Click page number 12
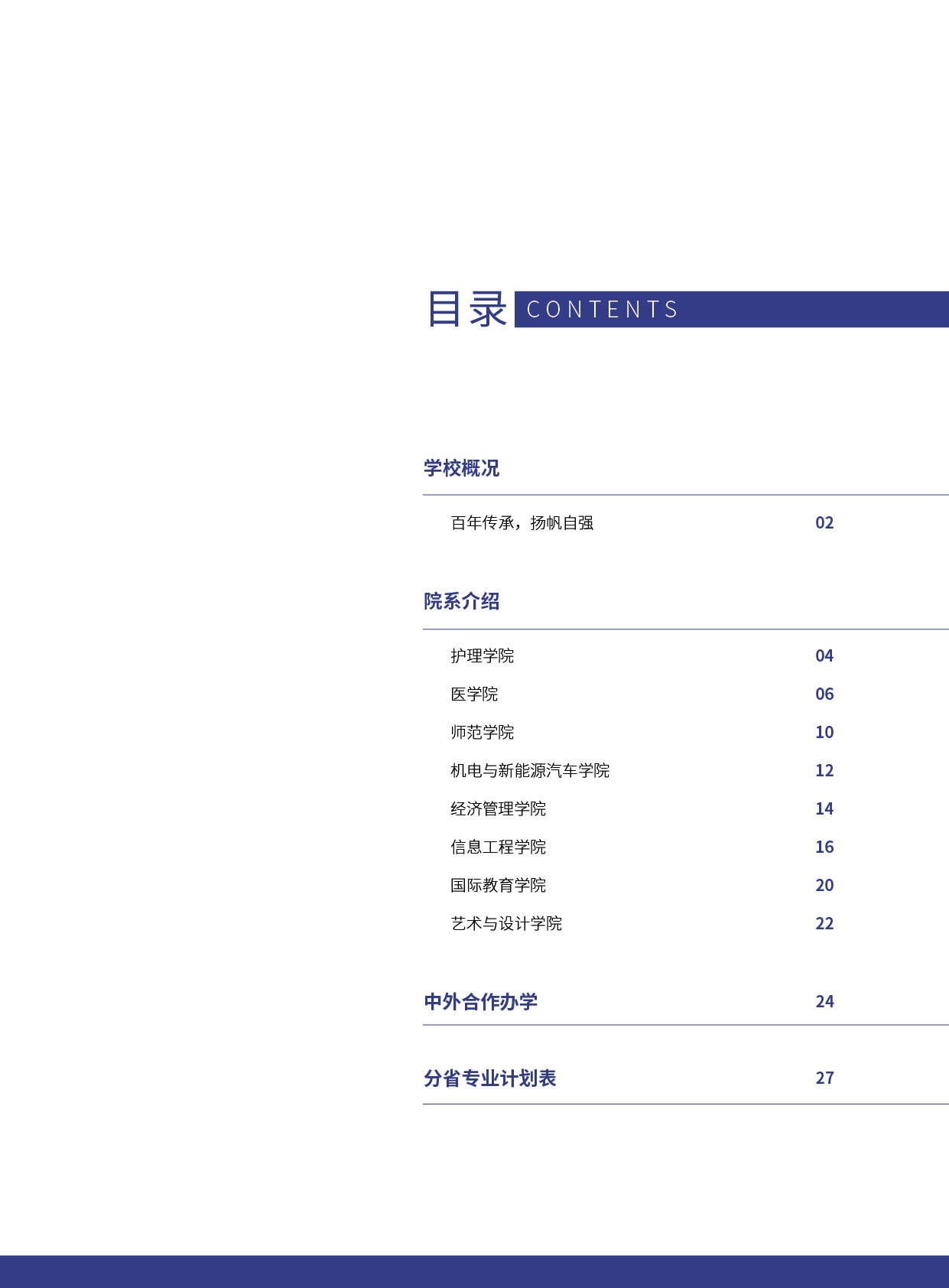Screen dimensions: 949x1288 click(824, 771)
